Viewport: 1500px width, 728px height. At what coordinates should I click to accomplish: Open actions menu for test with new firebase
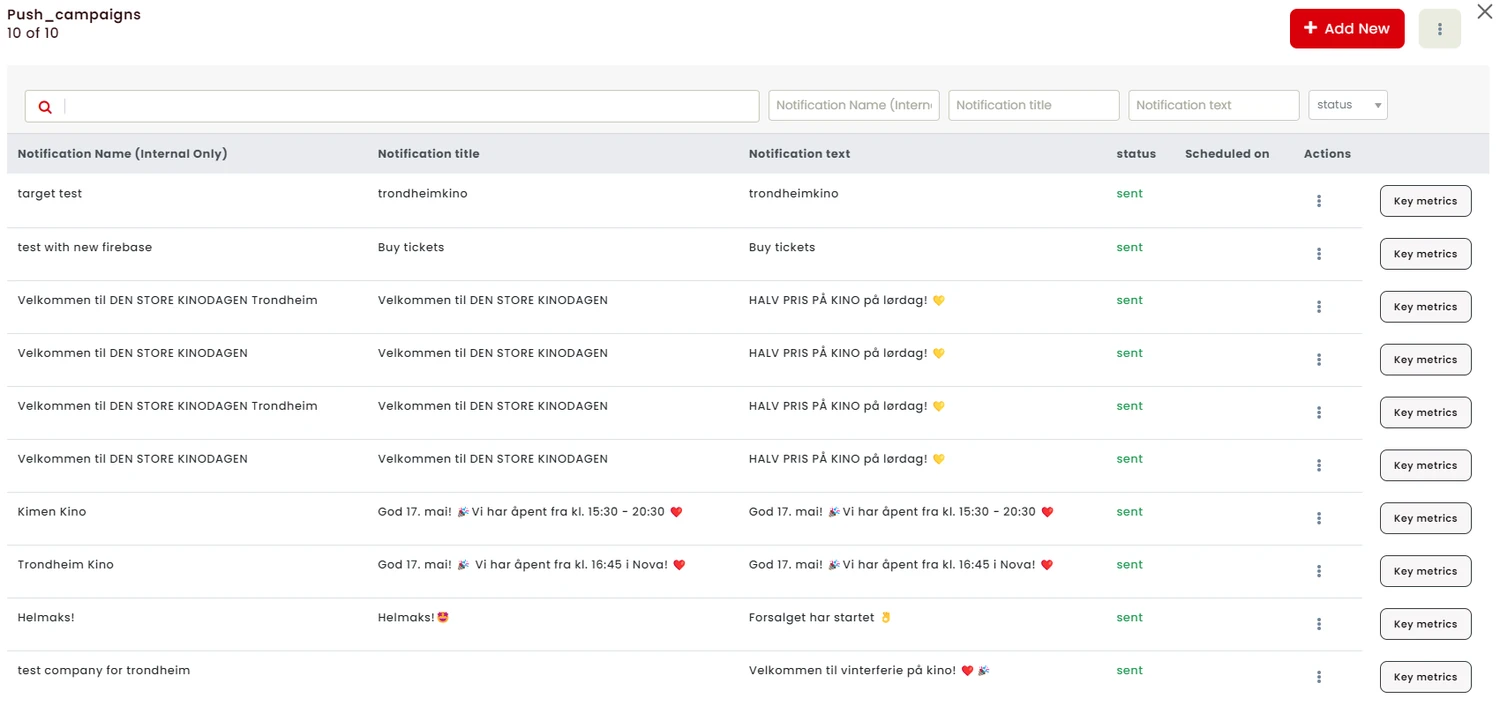pos(1319,254)
